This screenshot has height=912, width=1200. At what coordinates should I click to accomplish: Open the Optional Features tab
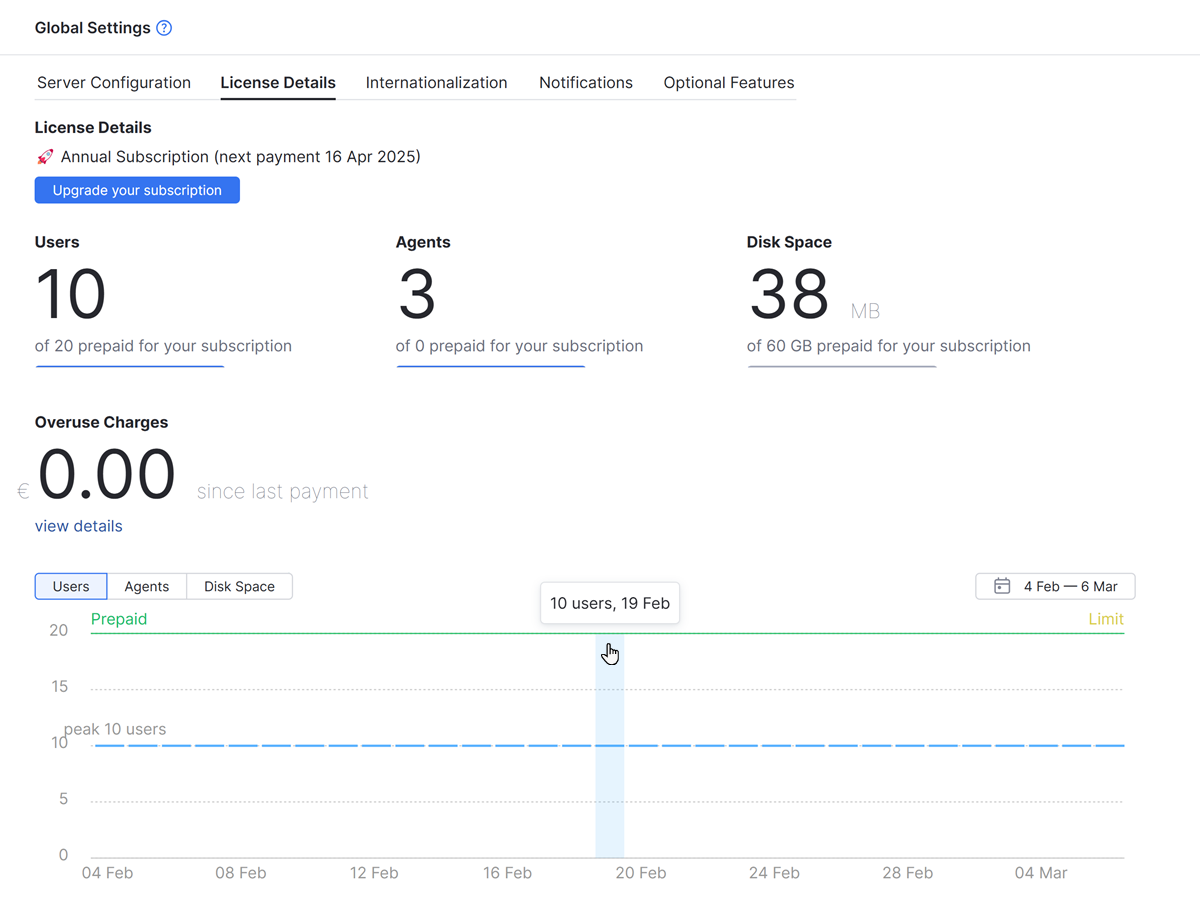pos(728,83)
